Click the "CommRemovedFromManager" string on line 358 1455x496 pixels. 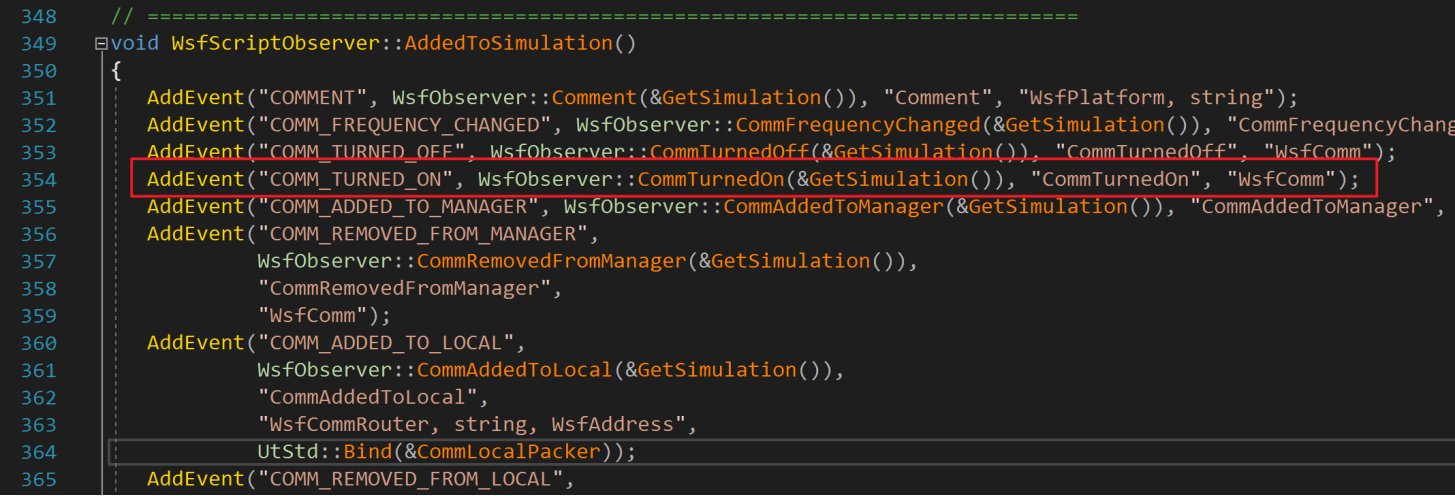tap(400, 289)
